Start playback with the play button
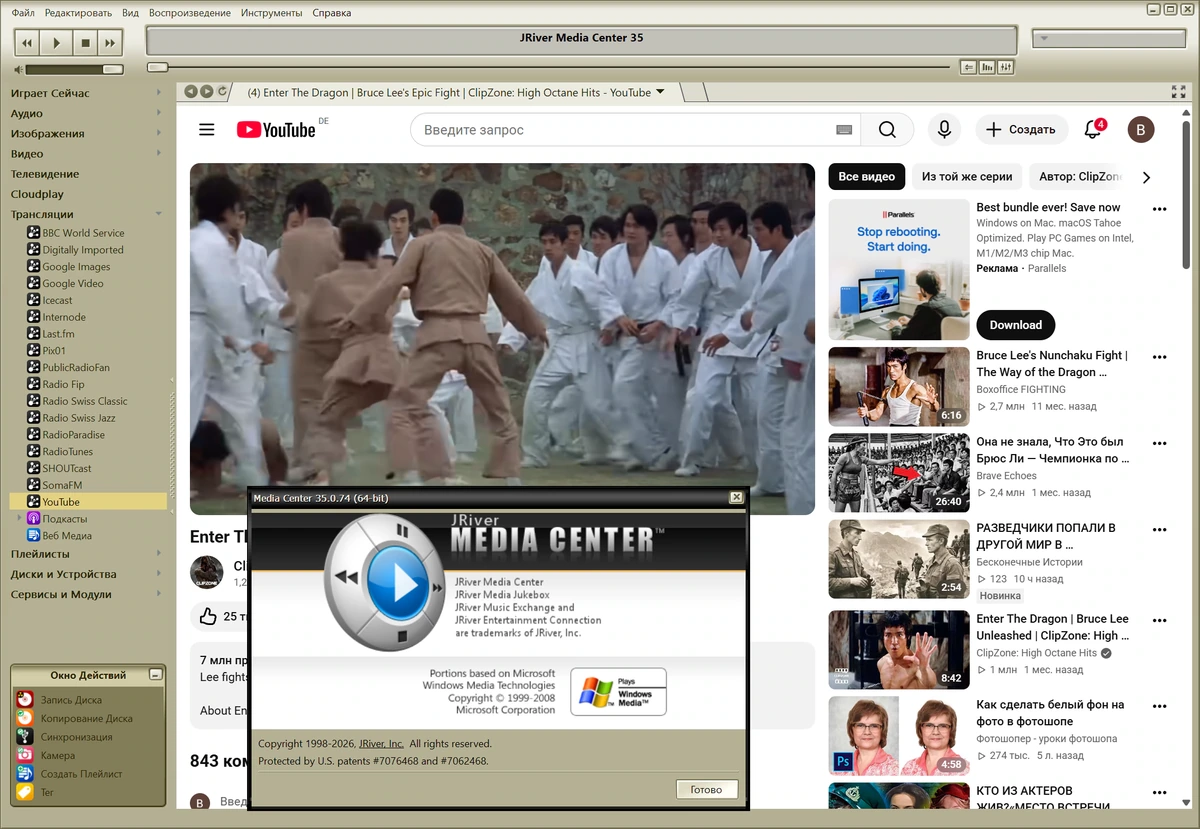Viewport: 1200px width, 829px height. (x=56, y=43)
